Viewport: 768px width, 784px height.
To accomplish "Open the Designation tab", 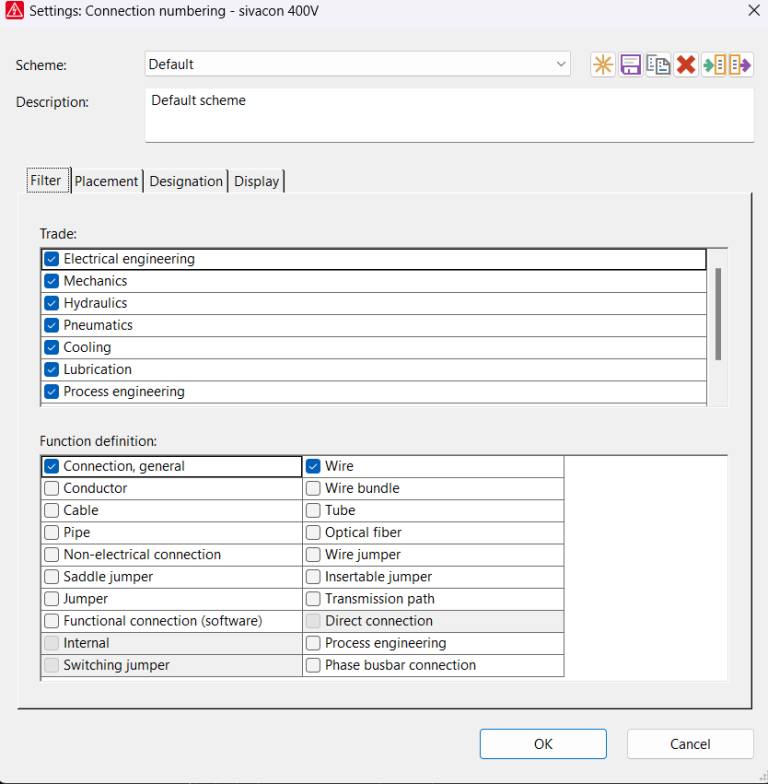I will 186,182.
